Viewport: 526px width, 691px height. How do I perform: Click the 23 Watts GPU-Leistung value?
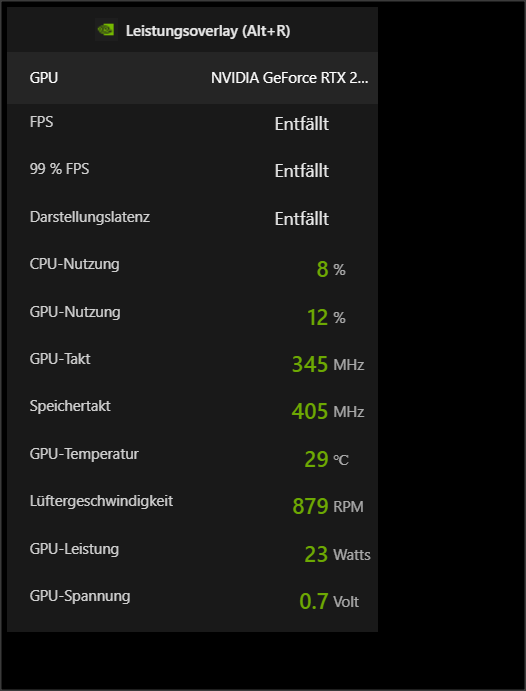tap(337, 554)
